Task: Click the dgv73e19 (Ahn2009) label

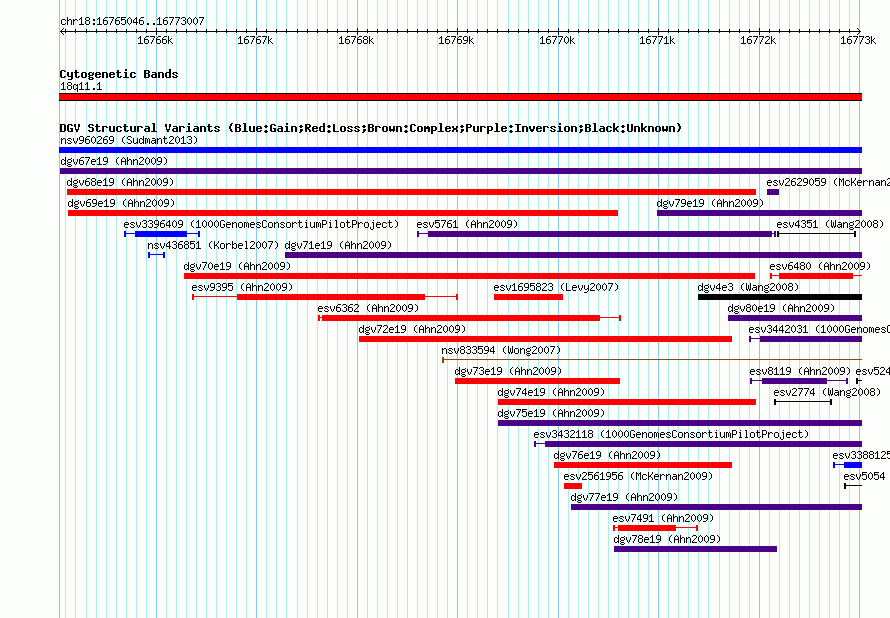Action: [x=509, y=371]
